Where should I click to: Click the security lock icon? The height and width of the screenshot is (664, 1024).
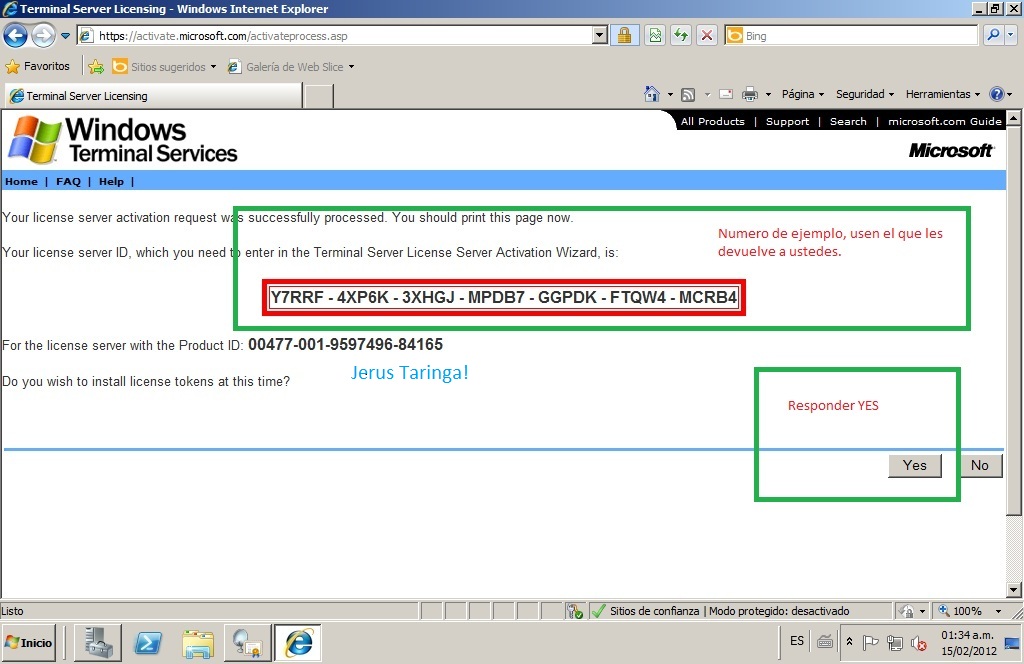pyautogui.click(x=624, y=36)
